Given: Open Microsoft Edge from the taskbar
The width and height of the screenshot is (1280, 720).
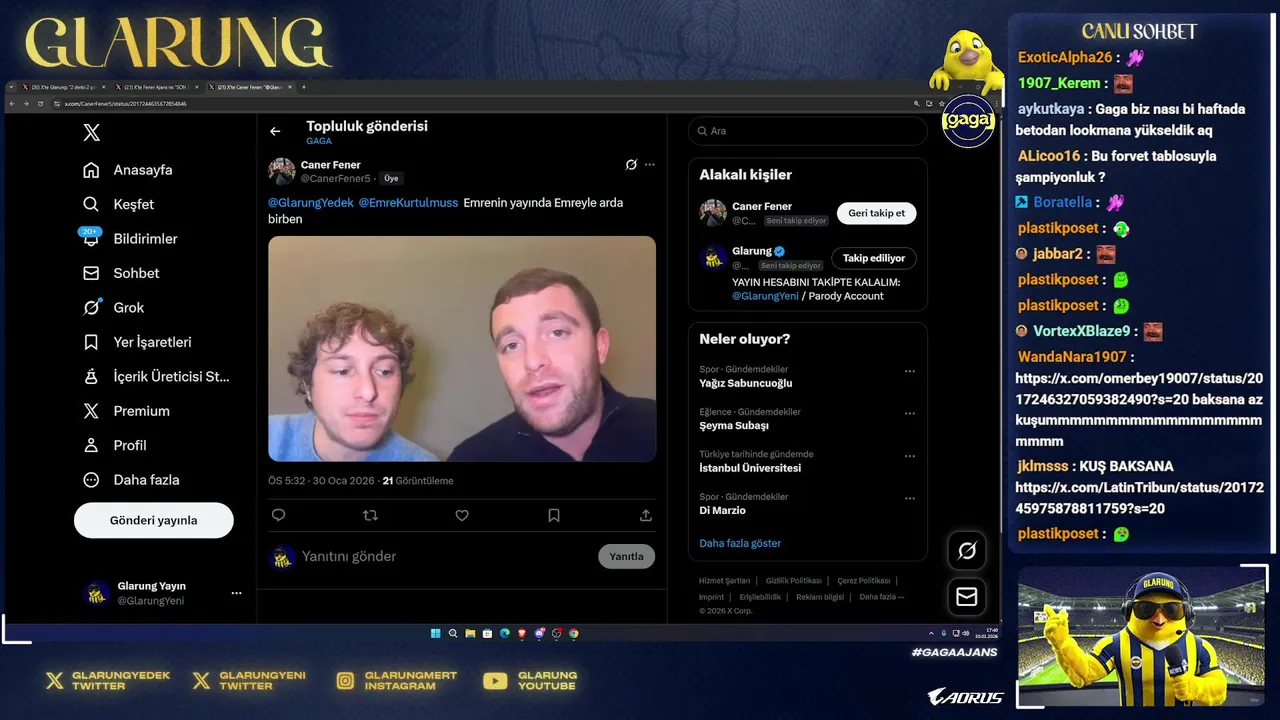Looking at the screenshot, I should tap(505, 633).
